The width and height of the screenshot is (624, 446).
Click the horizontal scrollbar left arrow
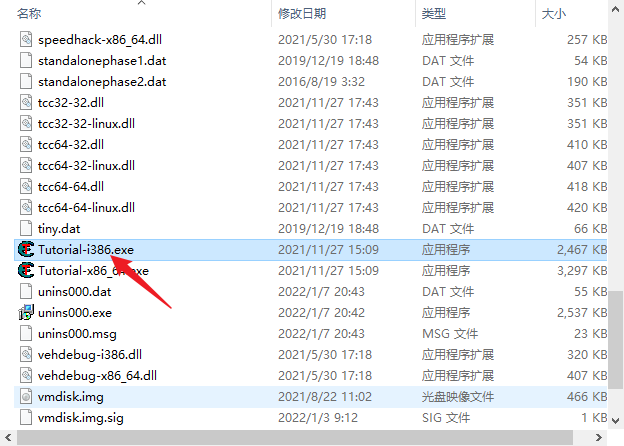[x=8, y=438]
